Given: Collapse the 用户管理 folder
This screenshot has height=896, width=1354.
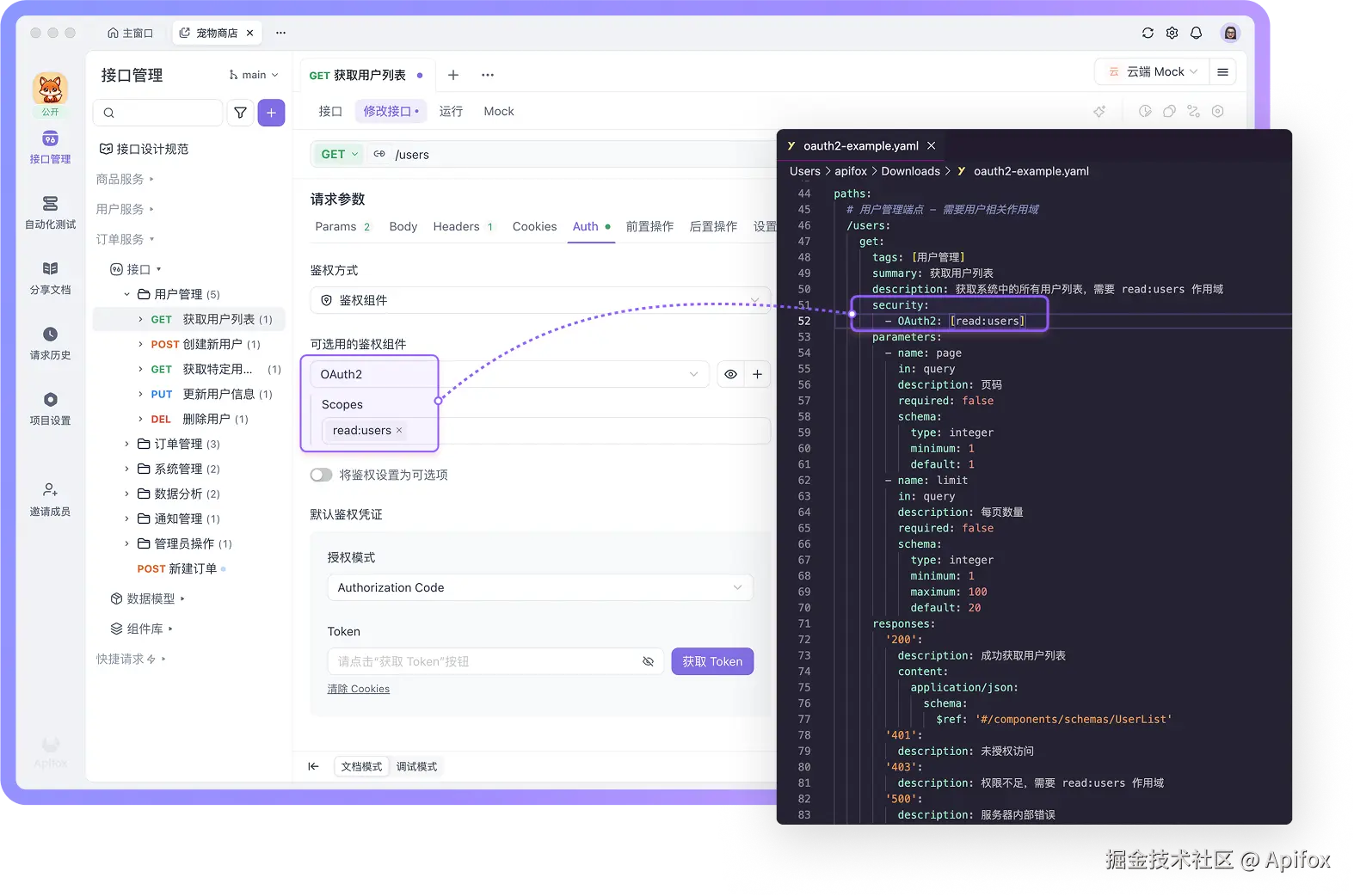Looking at the screenshot, I should [127, 294].
